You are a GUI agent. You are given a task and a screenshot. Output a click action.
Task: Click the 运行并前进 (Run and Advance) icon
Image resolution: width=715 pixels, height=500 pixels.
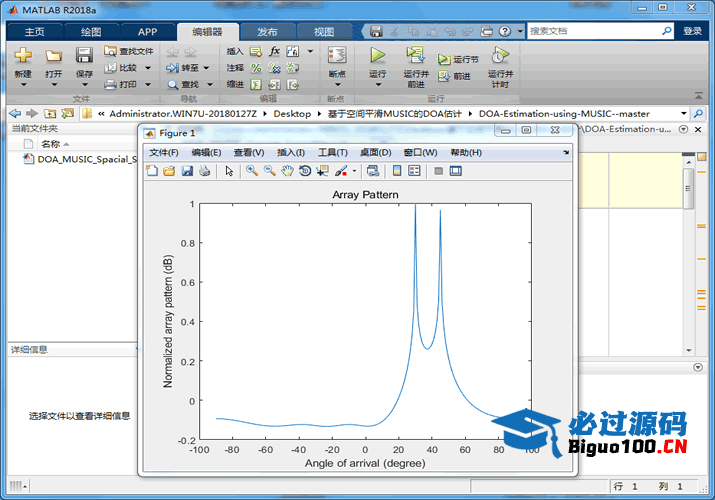(x=416, y=55)
